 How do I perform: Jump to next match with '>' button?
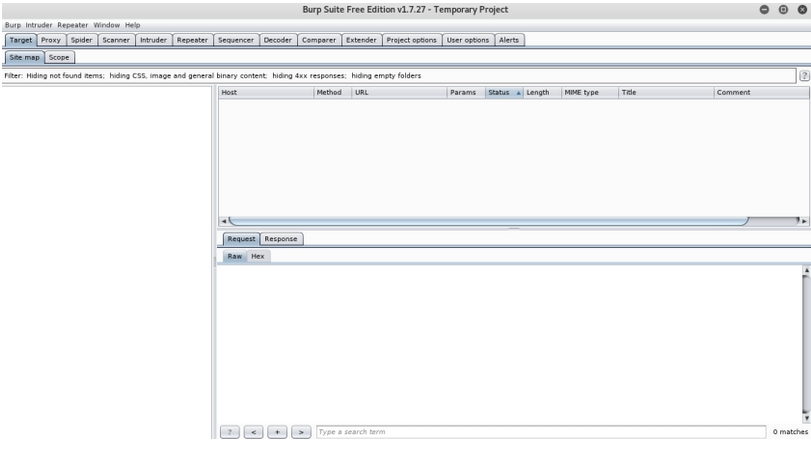click(301, 432)
